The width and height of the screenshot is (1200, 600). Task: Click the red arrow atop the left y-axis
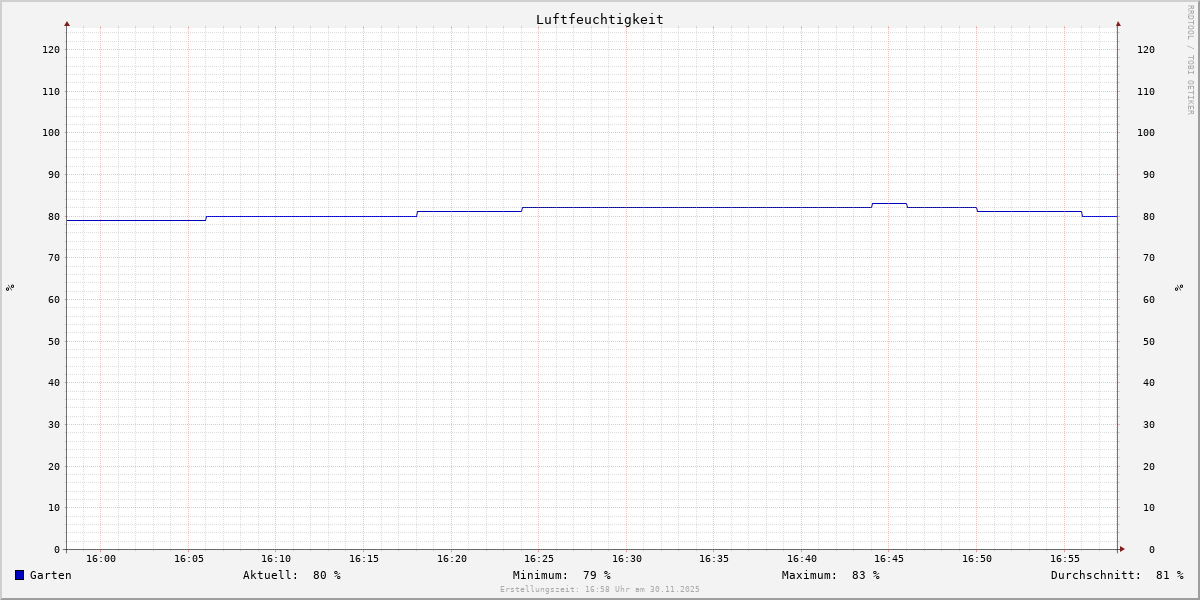[67, 23]
